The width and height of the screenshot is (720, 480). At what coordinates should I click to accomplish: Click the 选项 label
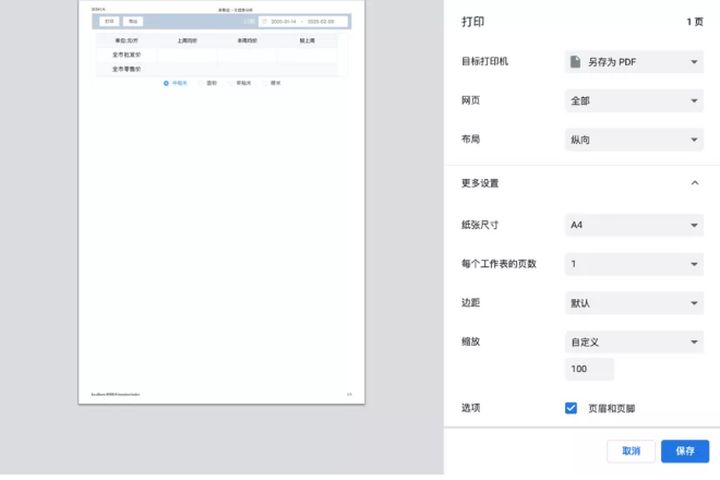pyautogui.click(x=471, y=408)
